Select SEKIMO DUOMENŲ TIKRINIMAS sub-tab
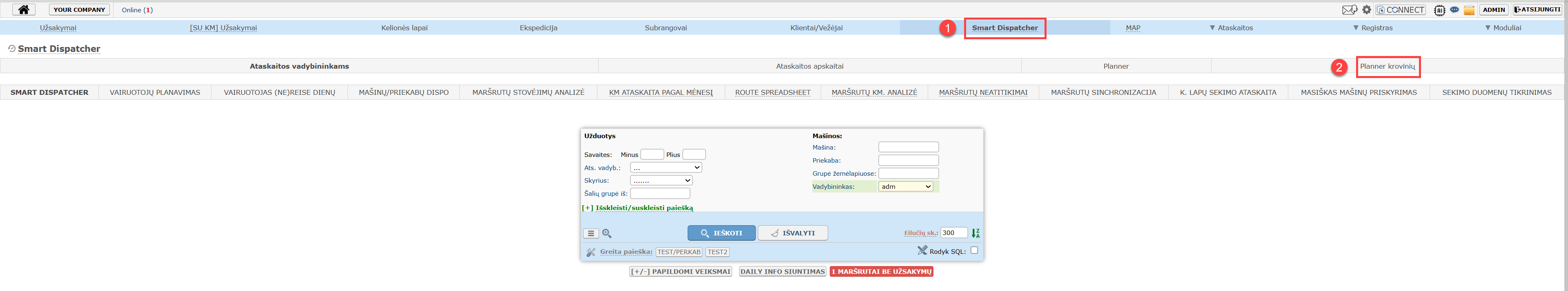1568x291 pixels. pos(1496,92)
